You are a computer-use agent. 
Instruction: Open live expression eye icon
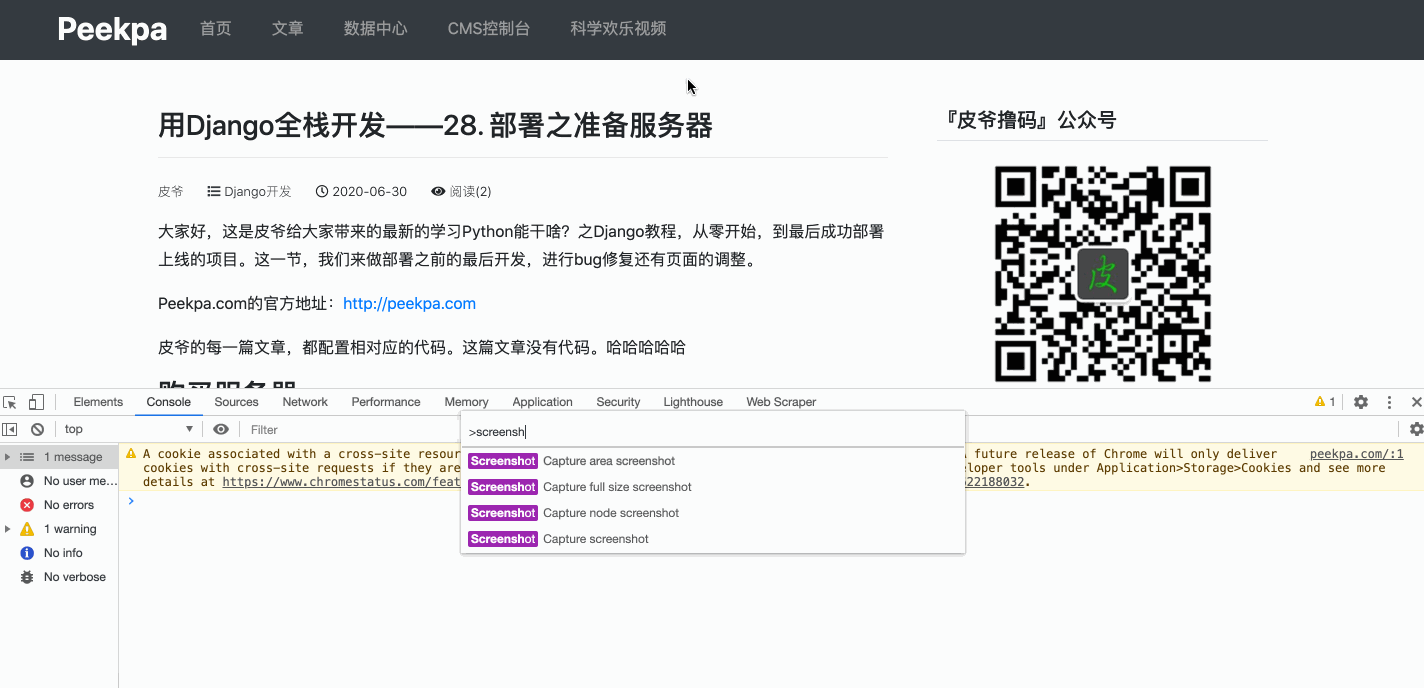pyautogui.click(x=221, y=429)
